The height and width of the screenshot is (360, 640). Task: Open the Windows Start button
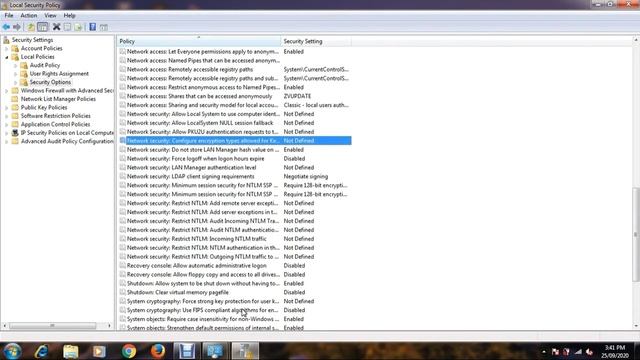point(13,351)
